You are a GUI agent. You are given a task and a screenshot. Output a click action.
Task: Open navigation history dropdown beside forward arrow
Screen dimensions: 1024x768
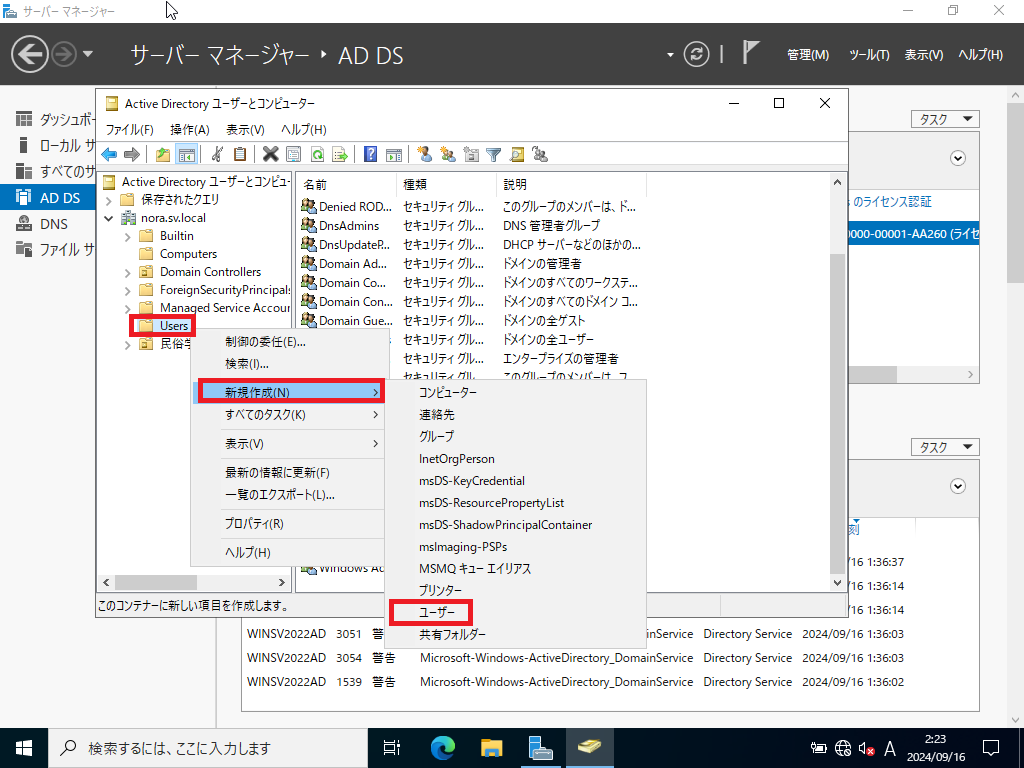88,54
